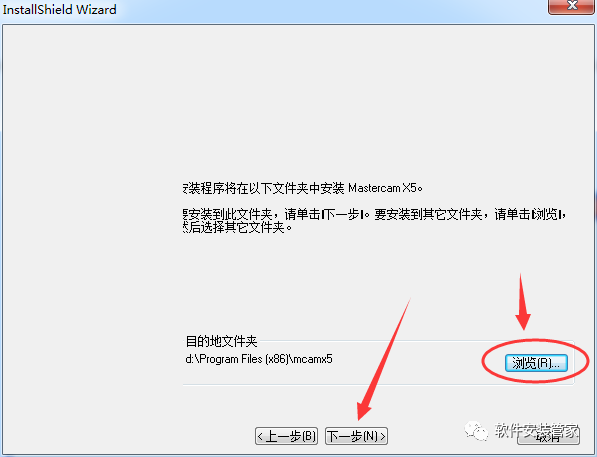Click the 目的地文件夹 group label
Image resolution: width=597 pixels, height=457 pixels.
221,341
